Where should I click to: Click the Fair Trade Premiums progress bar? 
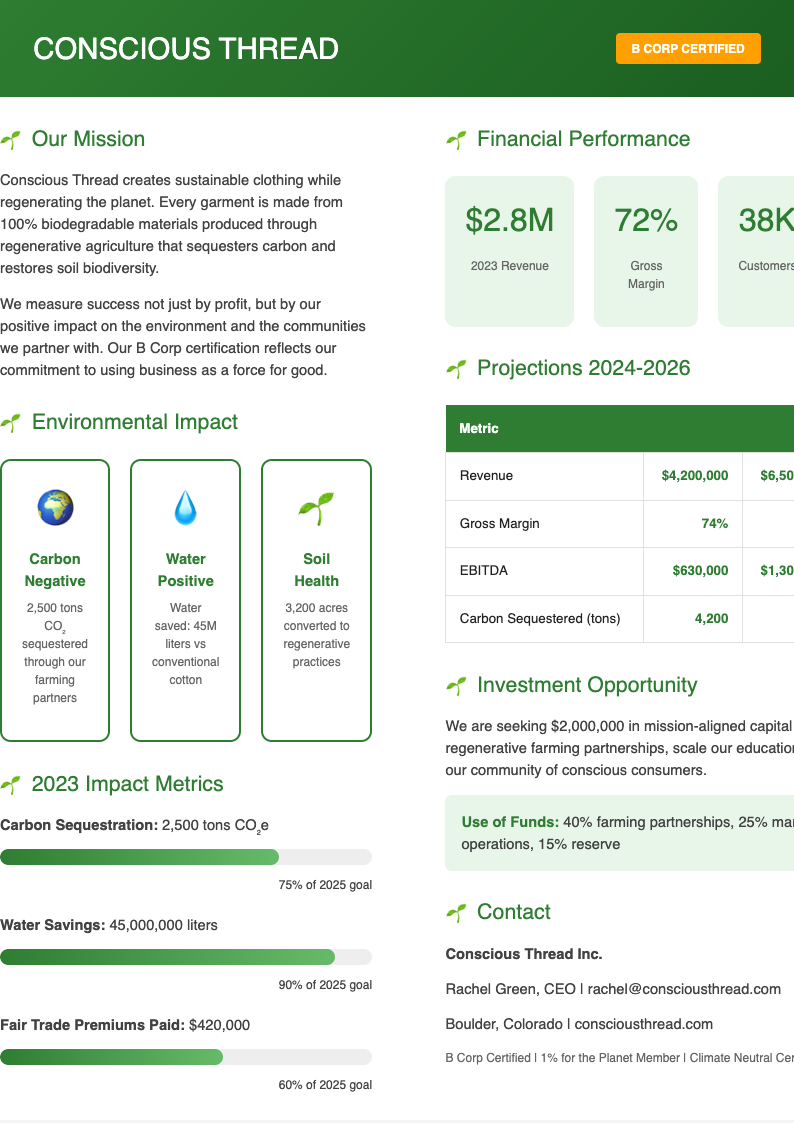point(186,1057)
